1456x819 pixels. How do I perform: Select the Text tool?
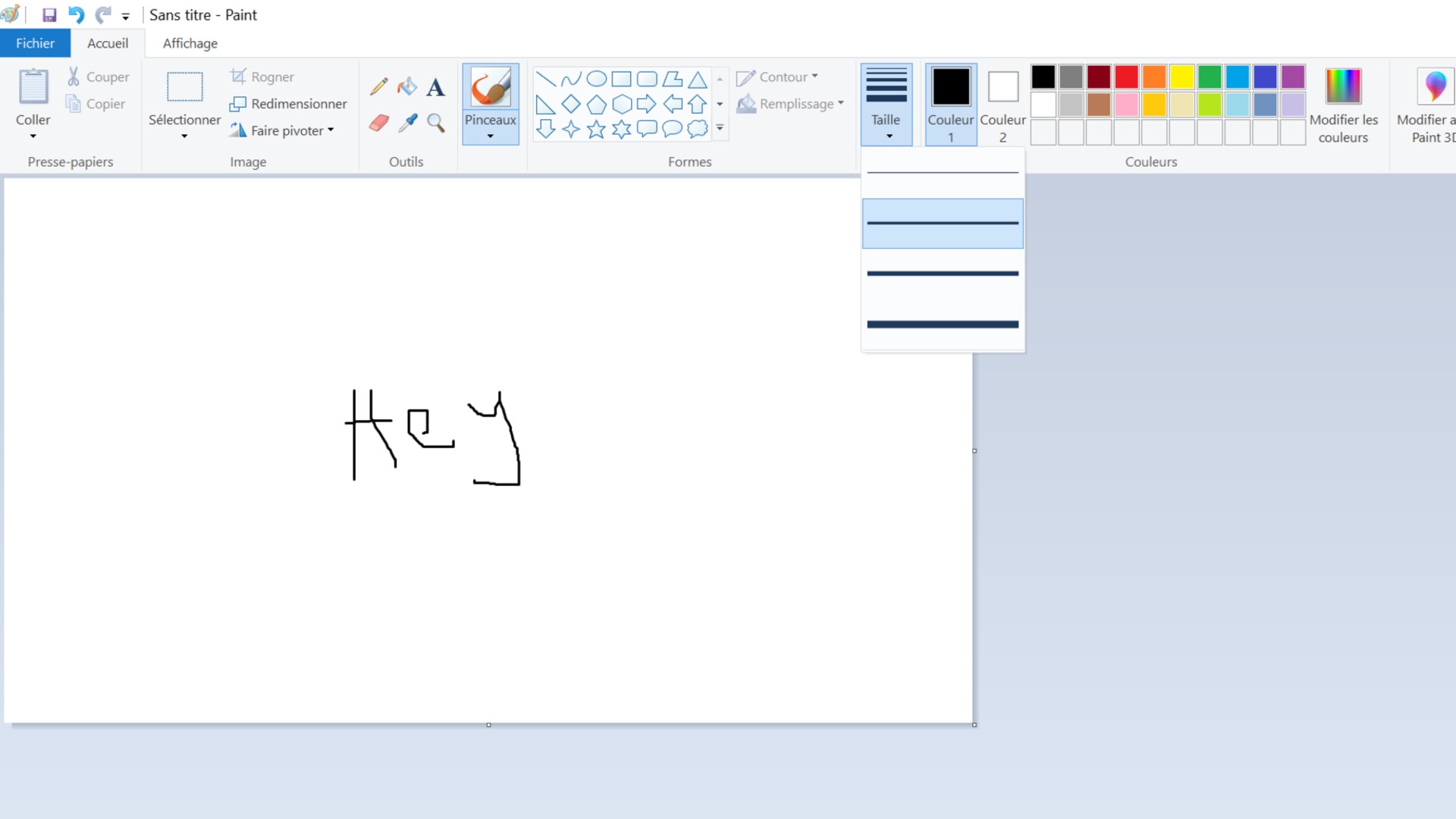click(435, 87)
